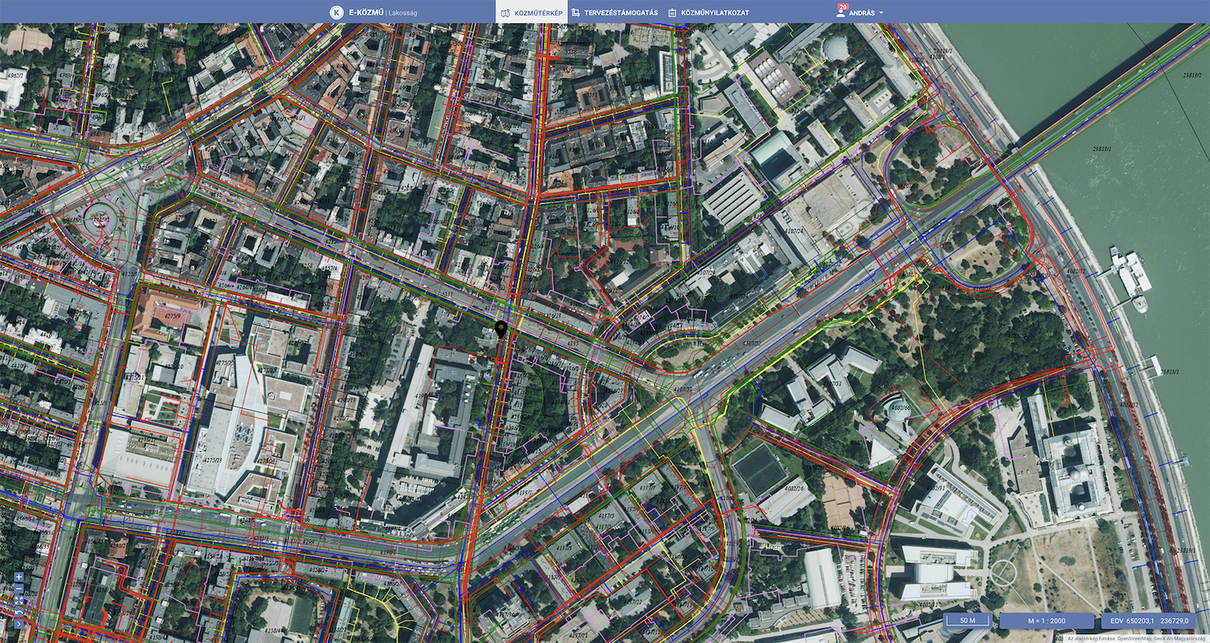This screenshot has width=1210, height=643.
Task: Zoom in with the plus button
Action: (19, 577)
